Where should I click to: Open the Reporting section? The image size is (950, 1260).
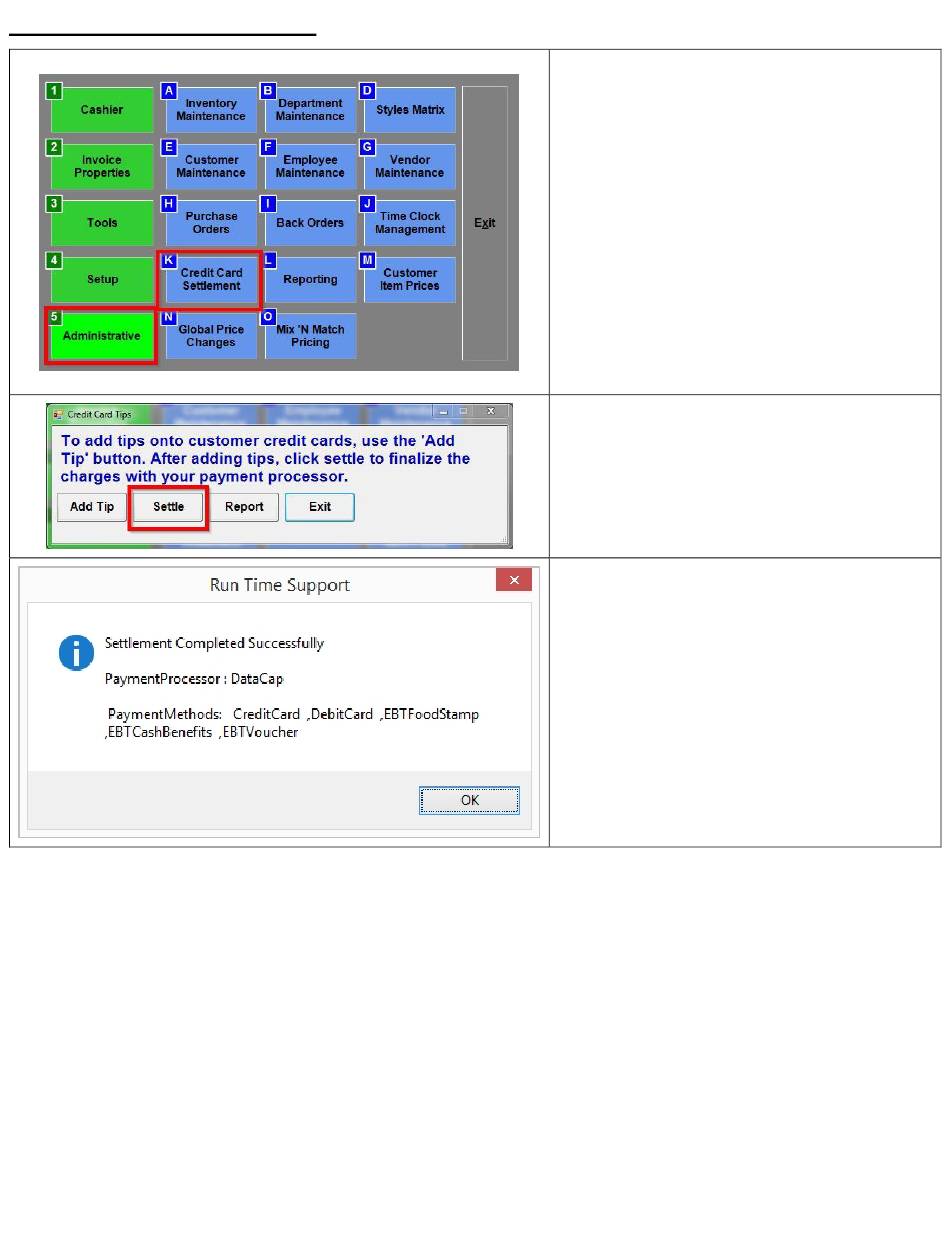coord(310,279)
